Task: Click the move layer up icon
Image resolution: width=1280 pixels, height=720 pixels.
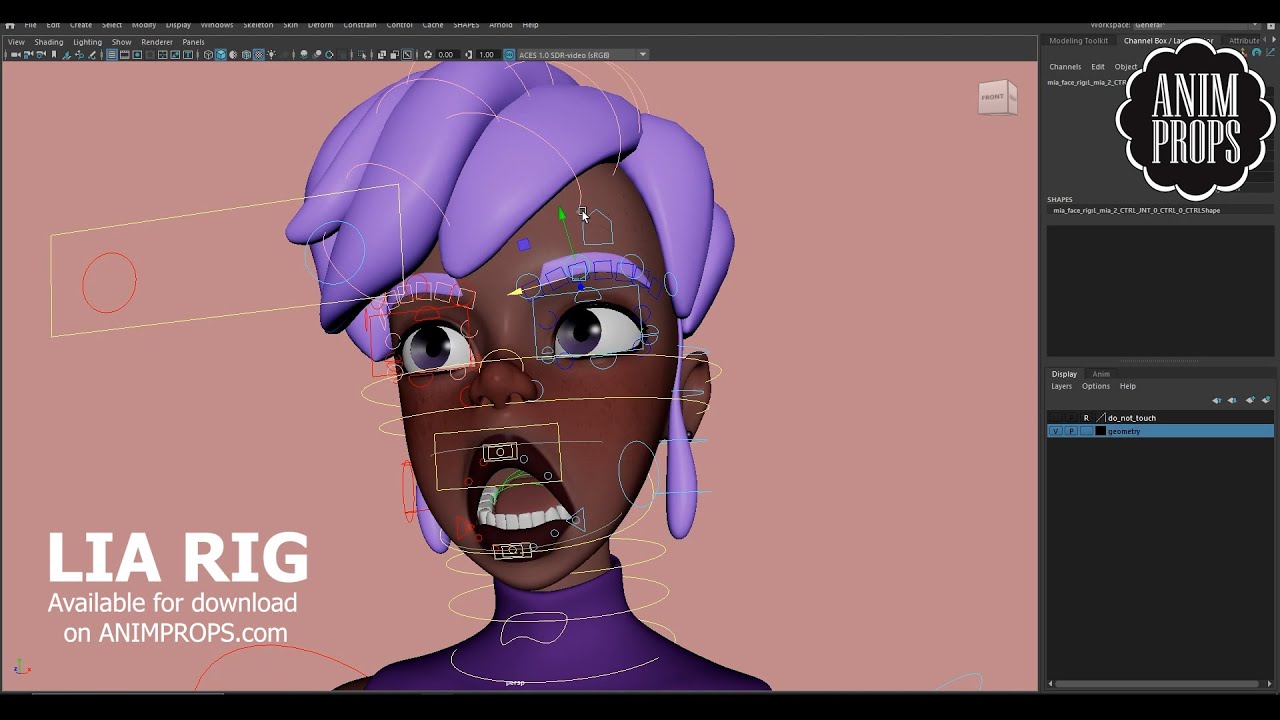Action: tap(1217, 400)
